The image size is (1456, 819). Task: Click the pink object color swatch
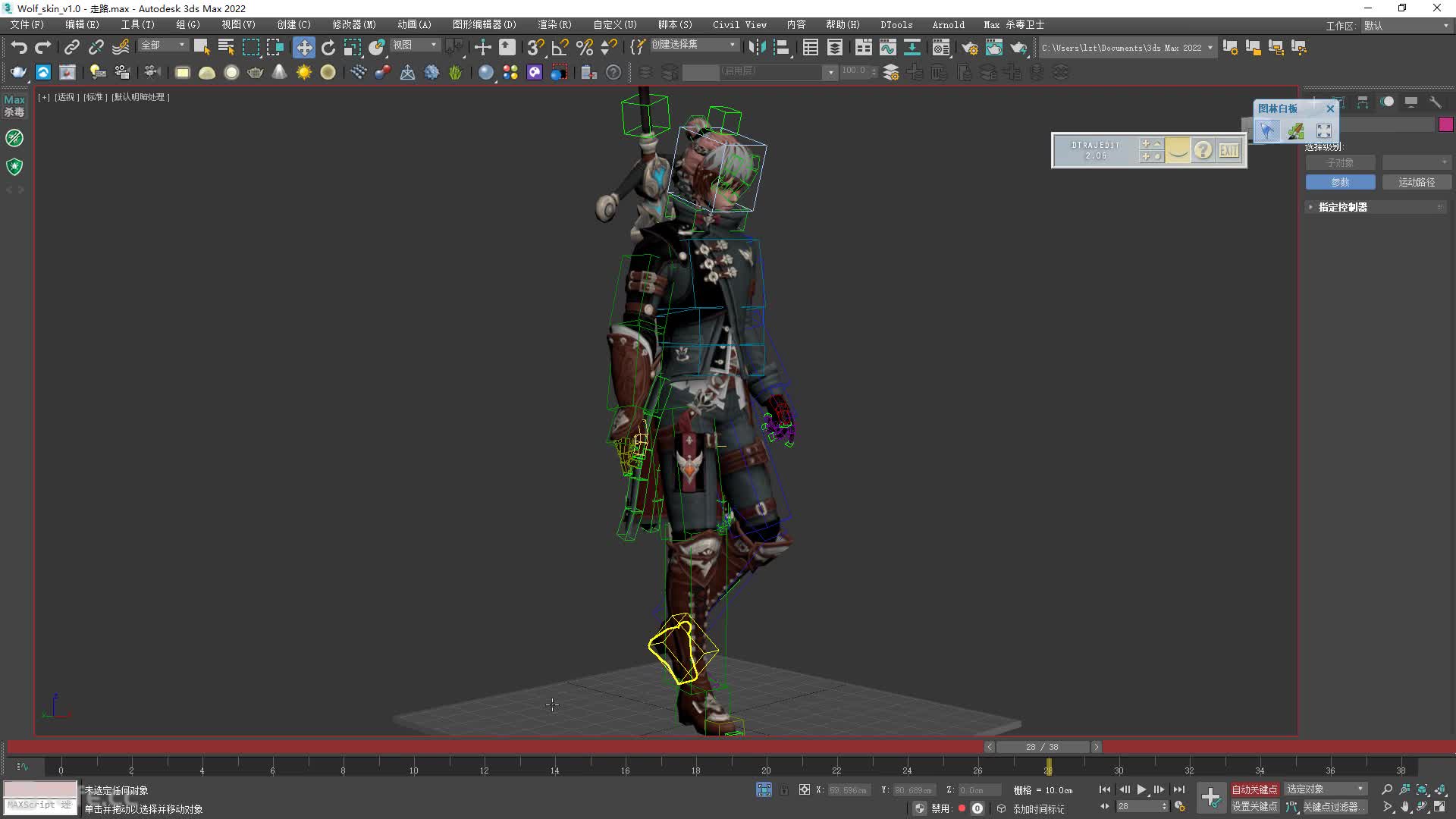coord(1445,124)
